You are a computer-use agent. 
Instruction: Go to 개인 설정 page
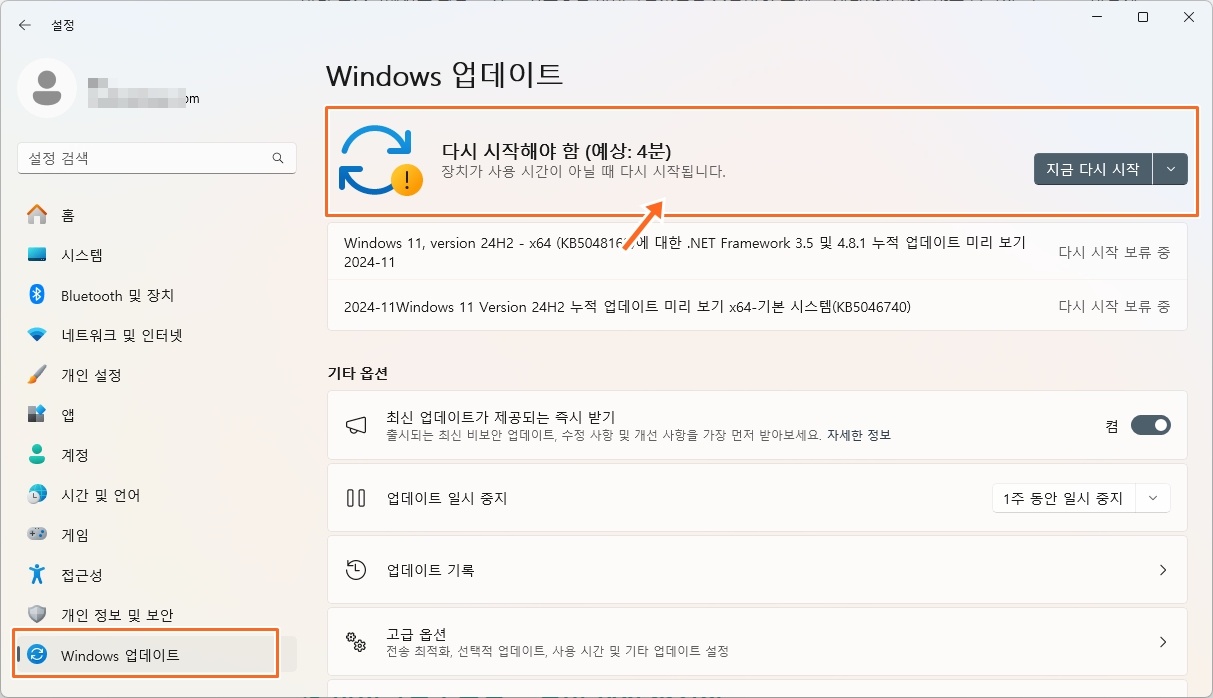pyautogui.click(x=157, y=375)
